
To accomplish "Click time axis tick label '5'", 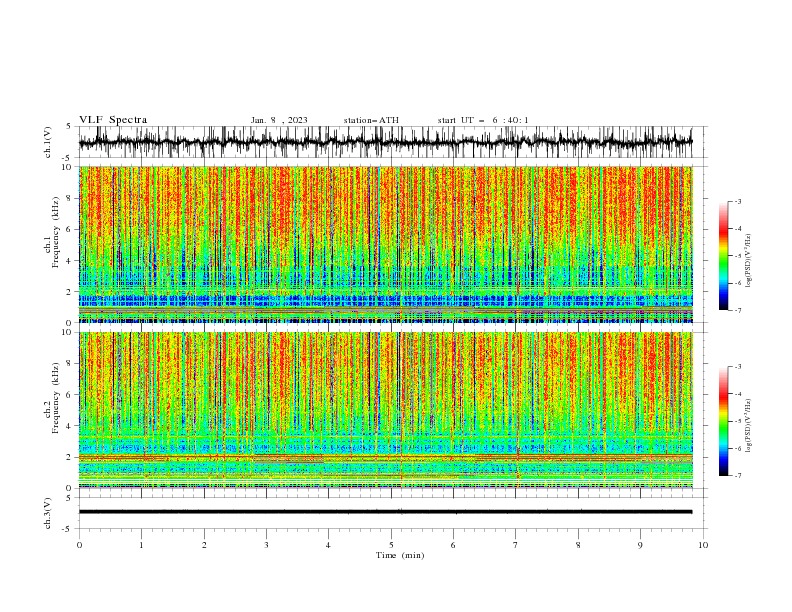I will pos(391,545).
